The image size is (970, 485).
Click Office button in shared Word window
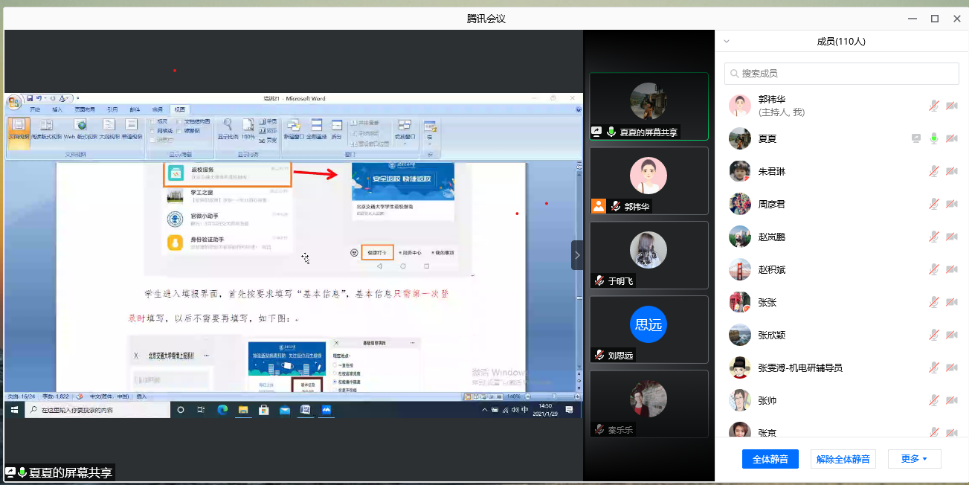click(15, 102)
